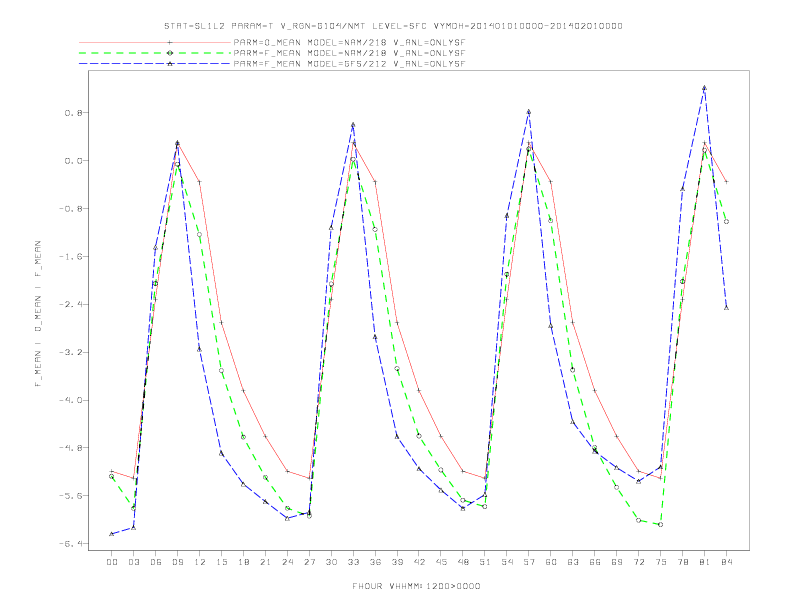Image resolution: width=792 pixels, height=612 pixels.
Task: Select the legend entry PARM=O_MEAN MODEL=NAM/218
Action: coord(349,42)
